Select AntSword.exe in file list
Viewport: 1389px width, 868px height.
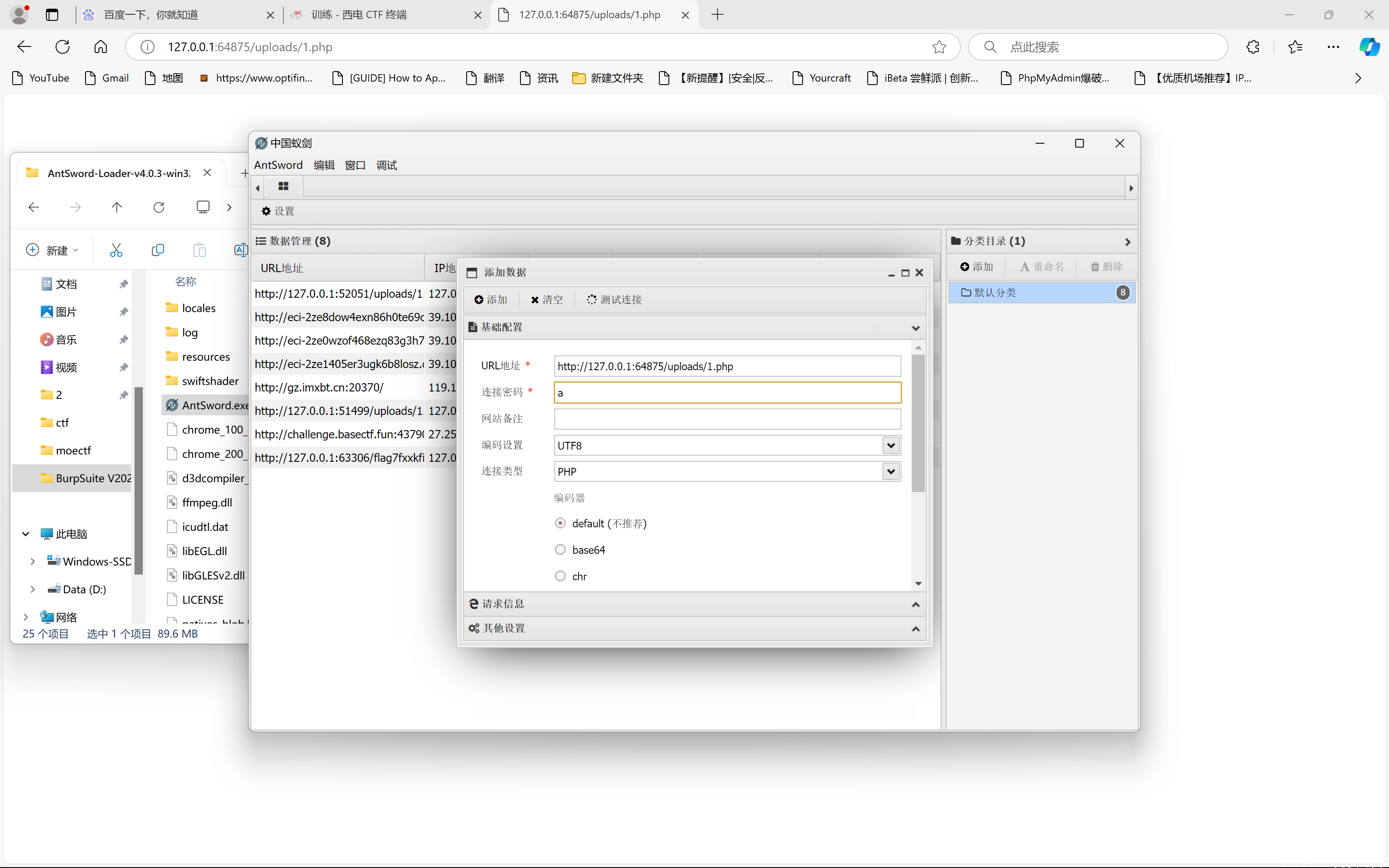point(205,405)
